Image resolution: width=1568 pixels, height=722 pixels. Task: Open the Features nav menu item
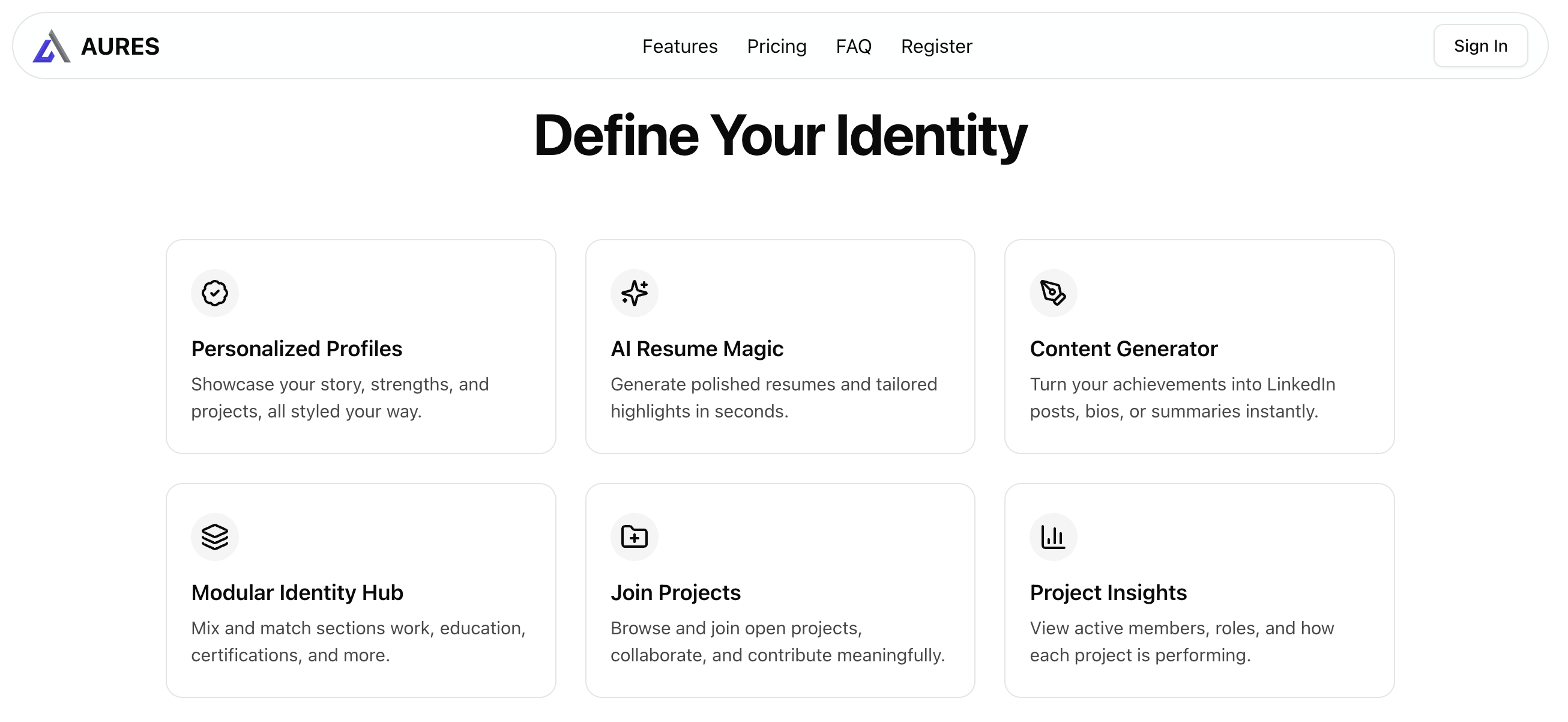(x=680, y=46)
